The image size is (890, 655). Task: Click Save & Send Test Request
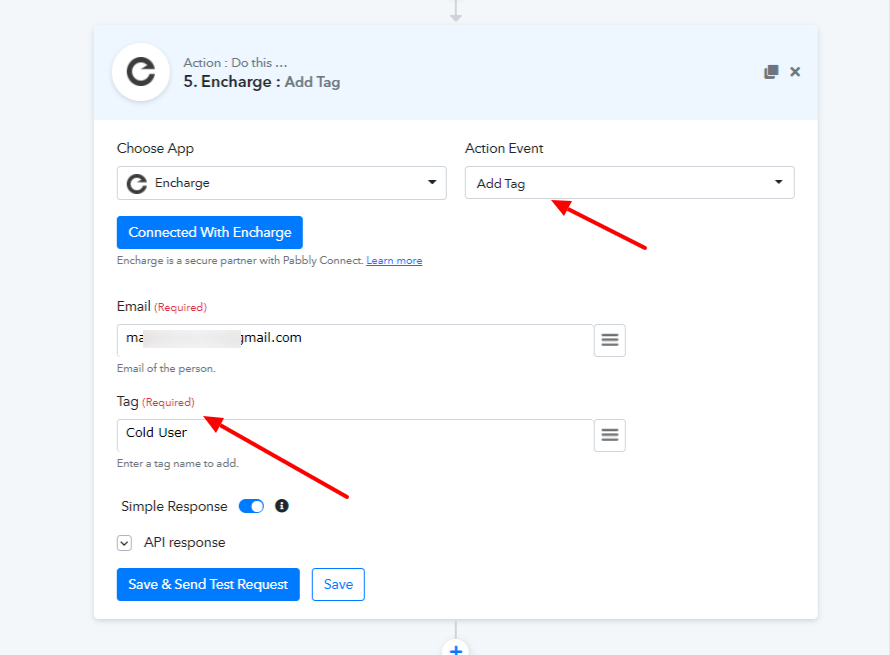click(x=208, y=584)
